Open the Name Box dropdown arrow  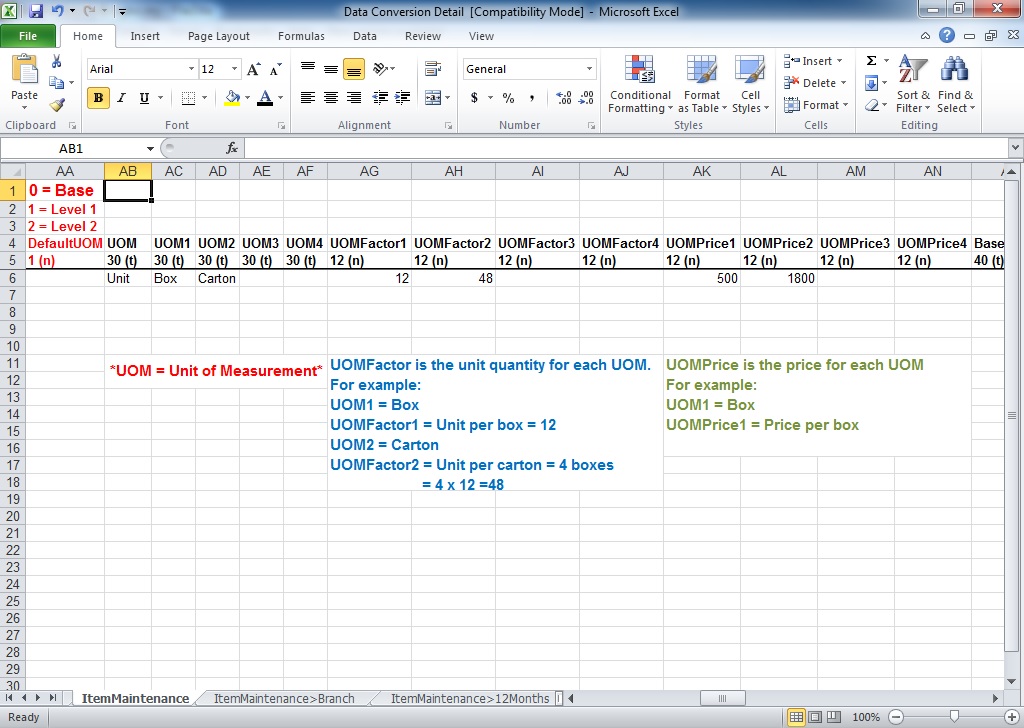150,148
